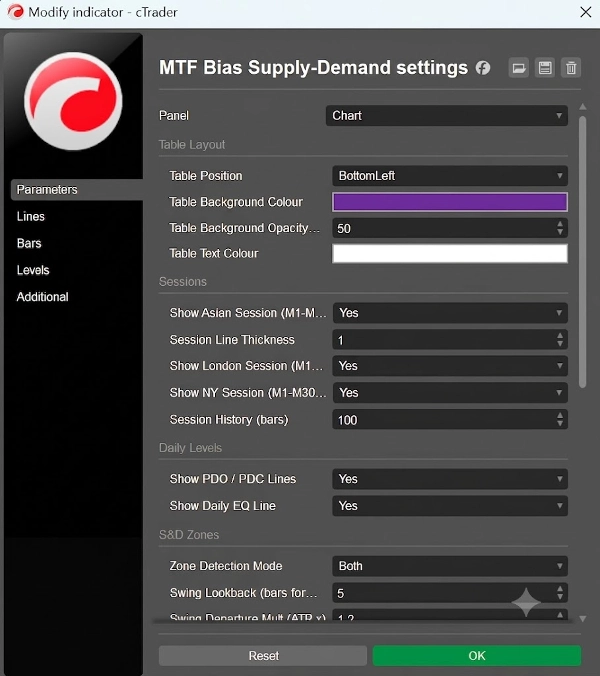Viewport: 600px width, 676px height.
Task: Expand Show Asian Session dropdown
Action: coord(450,313)
